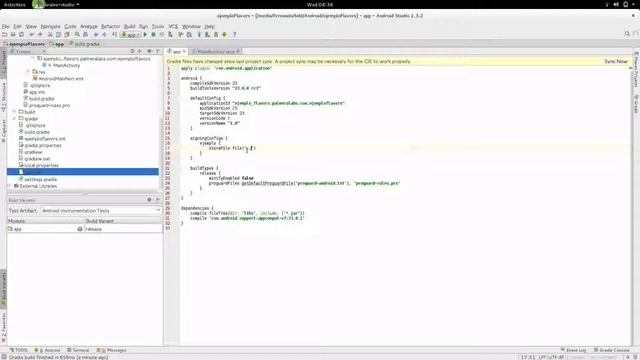Open the Favorites side tool tab
640x360 pixels.
pyautogui.click(x=3, y=328)
